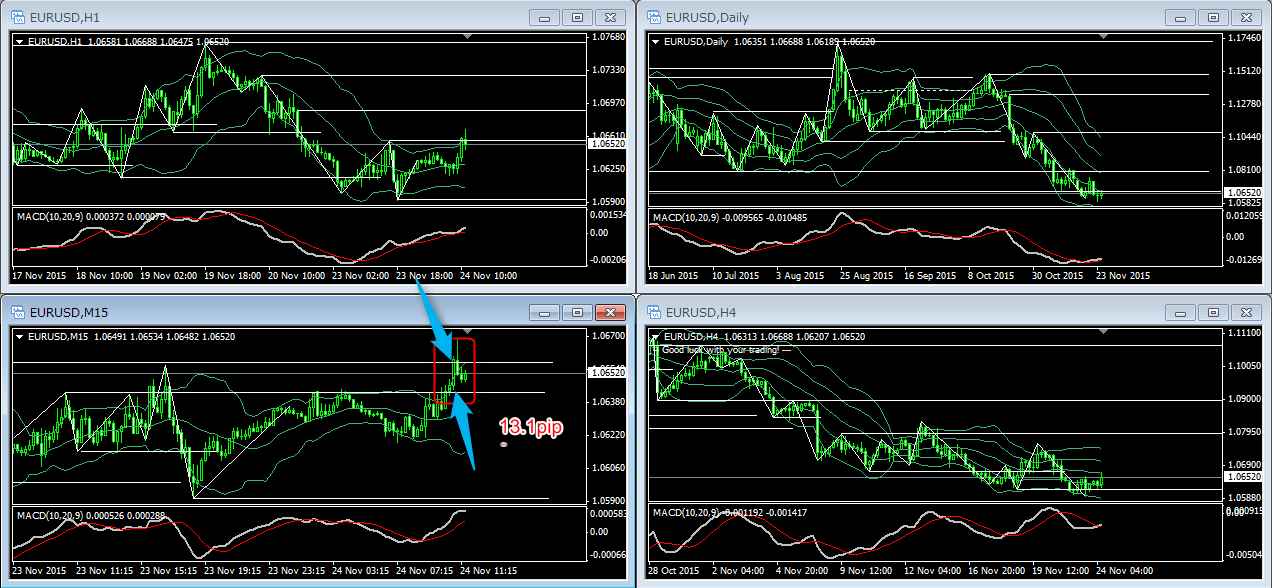Click the 1.06520 price label on H1 chart

(609, 144)
